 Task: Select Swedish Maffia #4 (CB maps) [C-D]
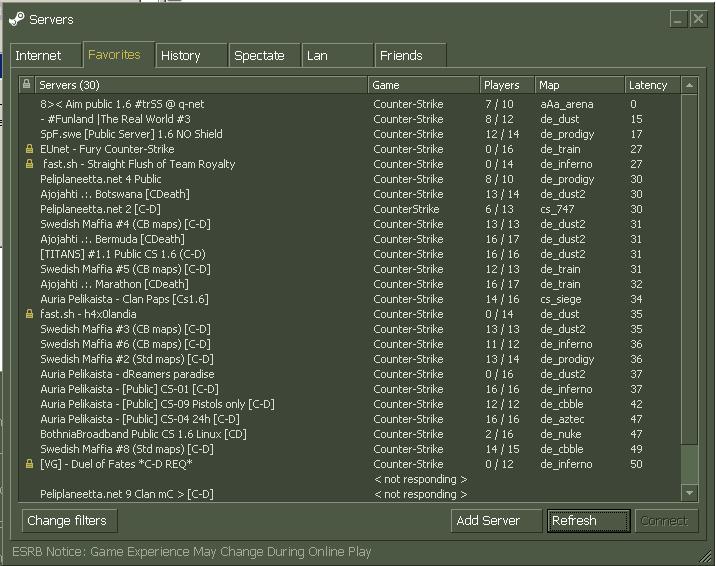click(350, 224)
